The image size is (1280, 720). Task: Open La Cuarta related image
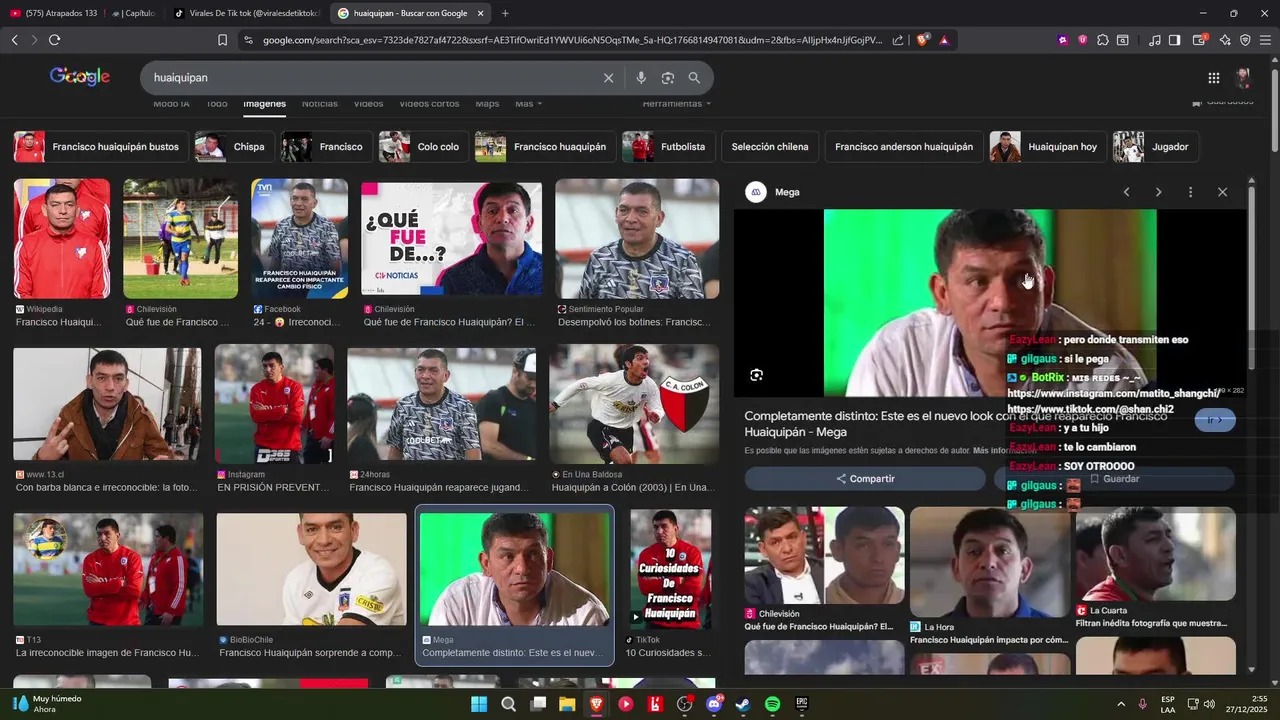click(x=1155, y=553)
